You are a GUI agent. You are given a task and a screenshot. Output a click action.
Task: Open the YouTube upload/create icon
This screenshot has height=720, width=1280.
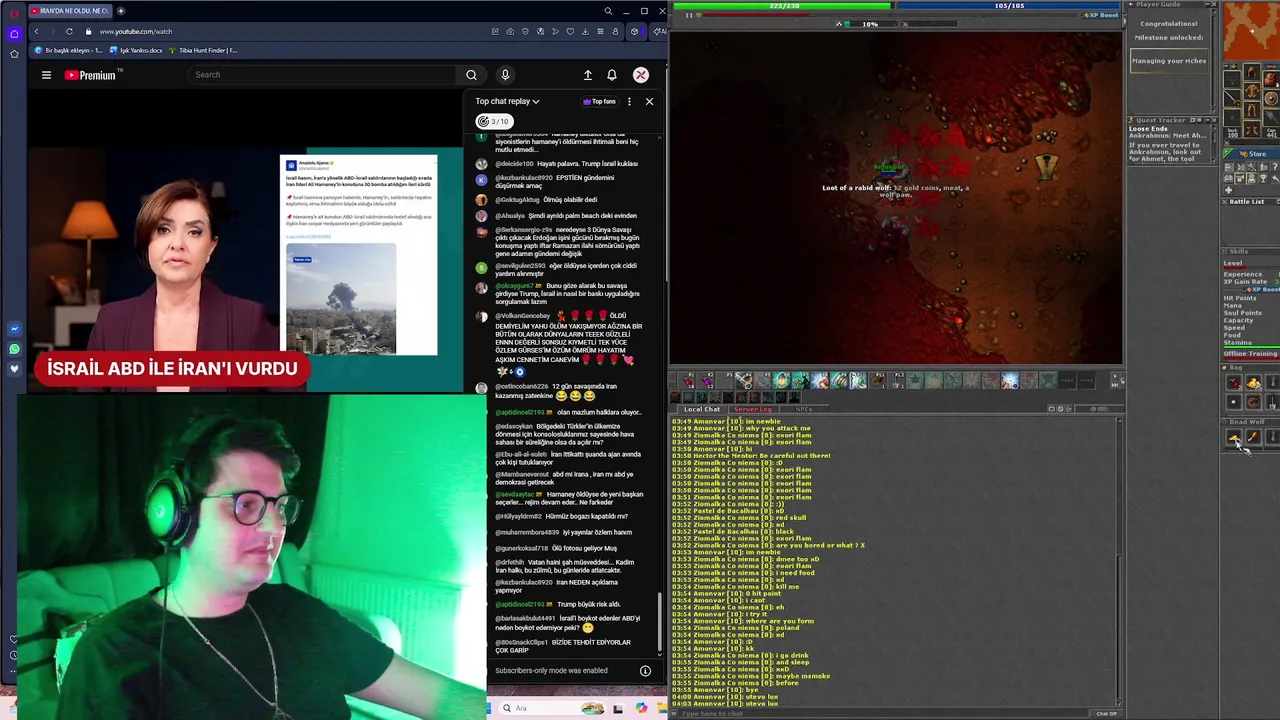tap(588, 75)
